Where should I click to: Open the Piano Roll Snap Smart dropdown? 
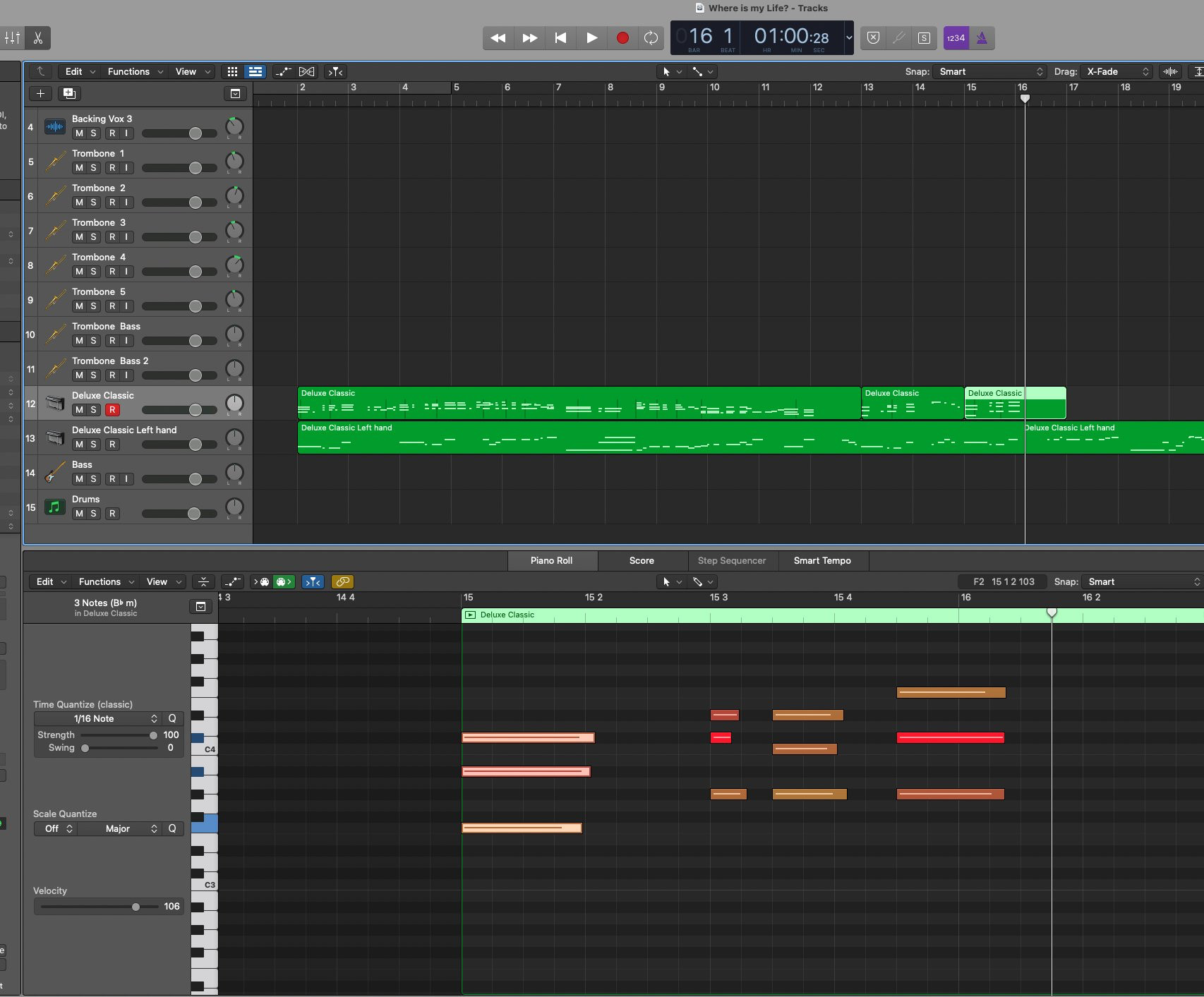tap(1142, 581)
